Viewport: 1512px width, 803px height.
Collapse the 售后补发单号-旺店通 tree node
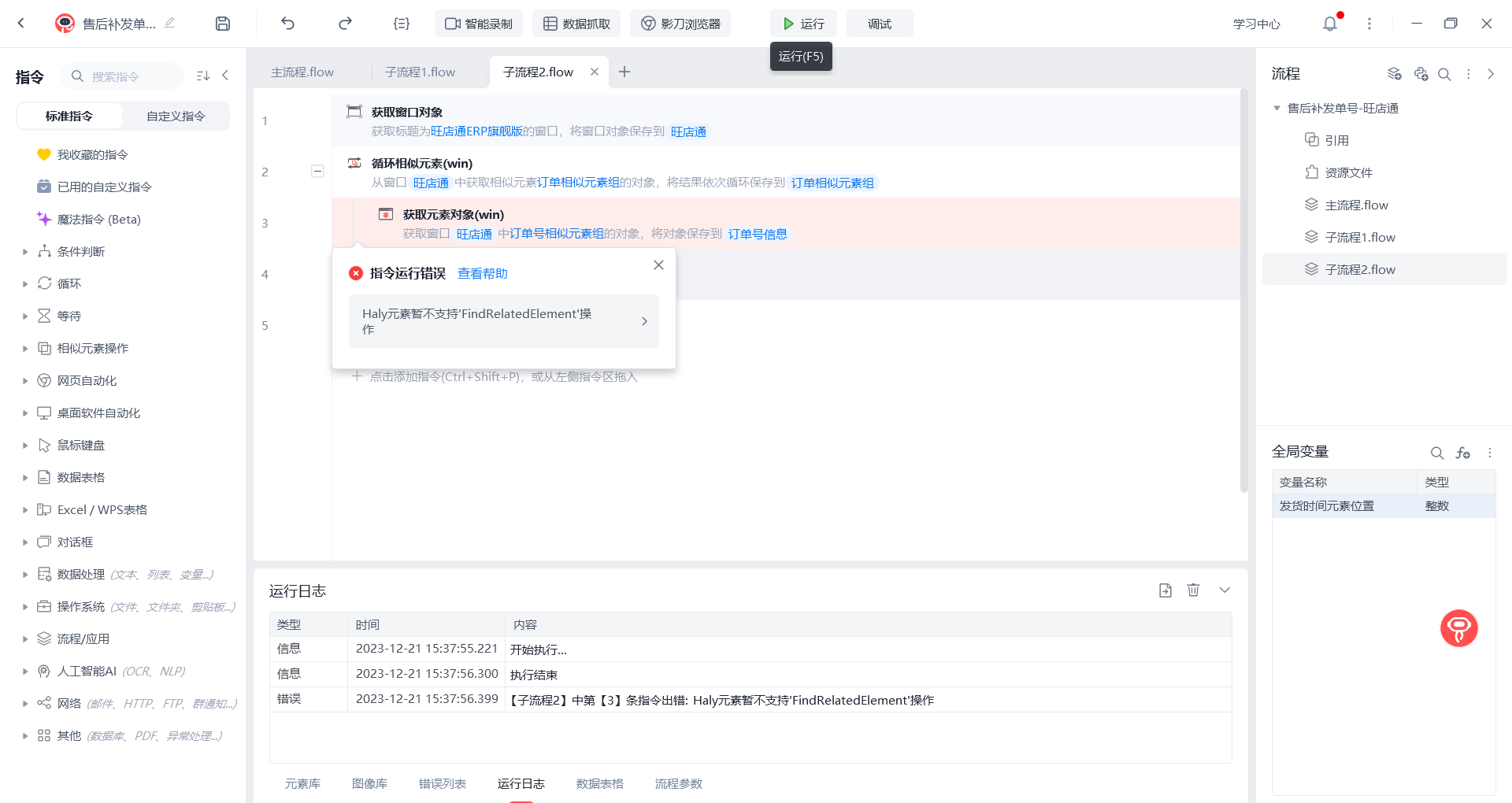pos(1277,109)
